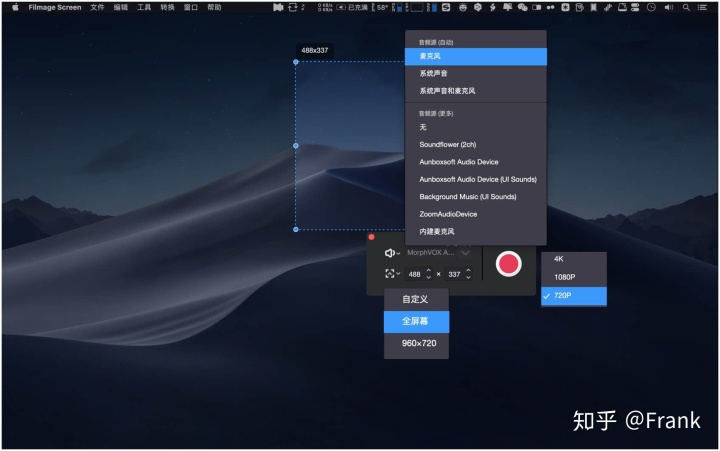Decrease the width with its down arrow

[428, 277]
